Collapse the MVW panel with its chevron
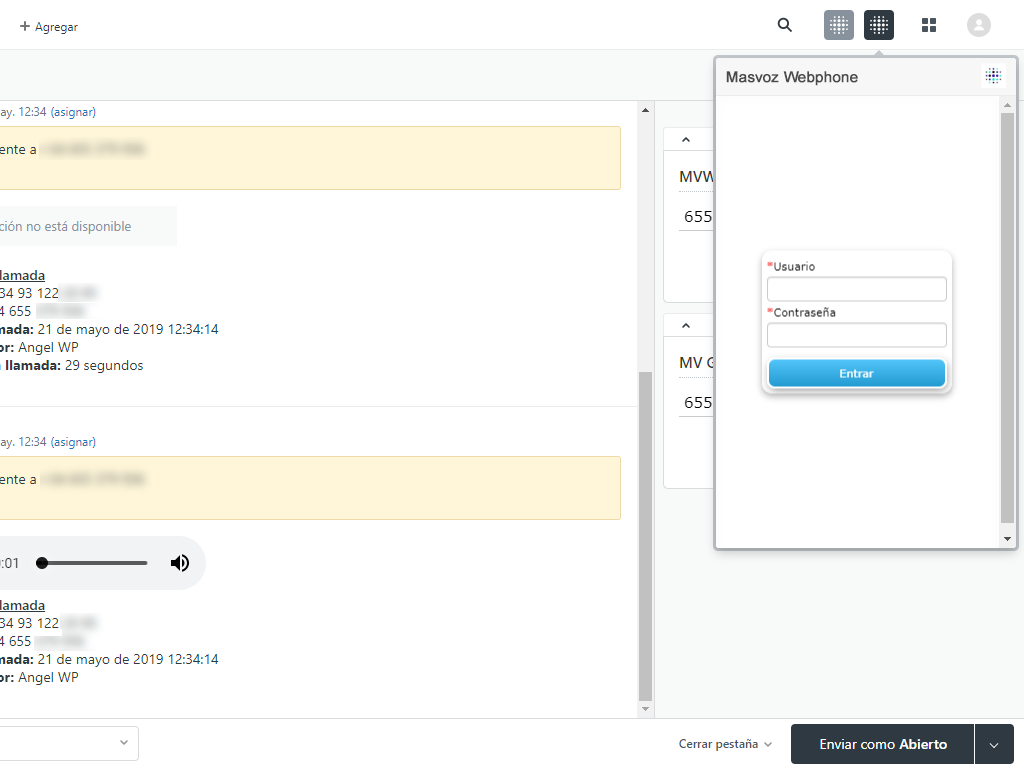This screenshot has width=1024, height=768. (687, 138)
